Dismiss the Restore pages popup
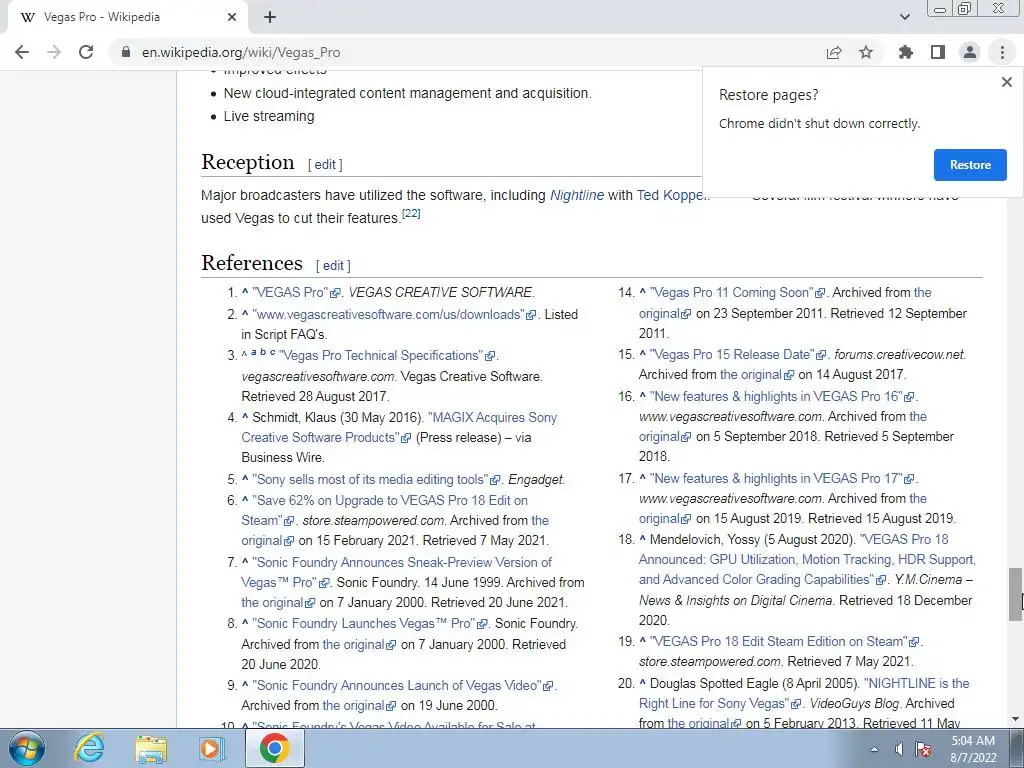Viewport: 1024px width, 768px height. click(x=1006, y=82)
